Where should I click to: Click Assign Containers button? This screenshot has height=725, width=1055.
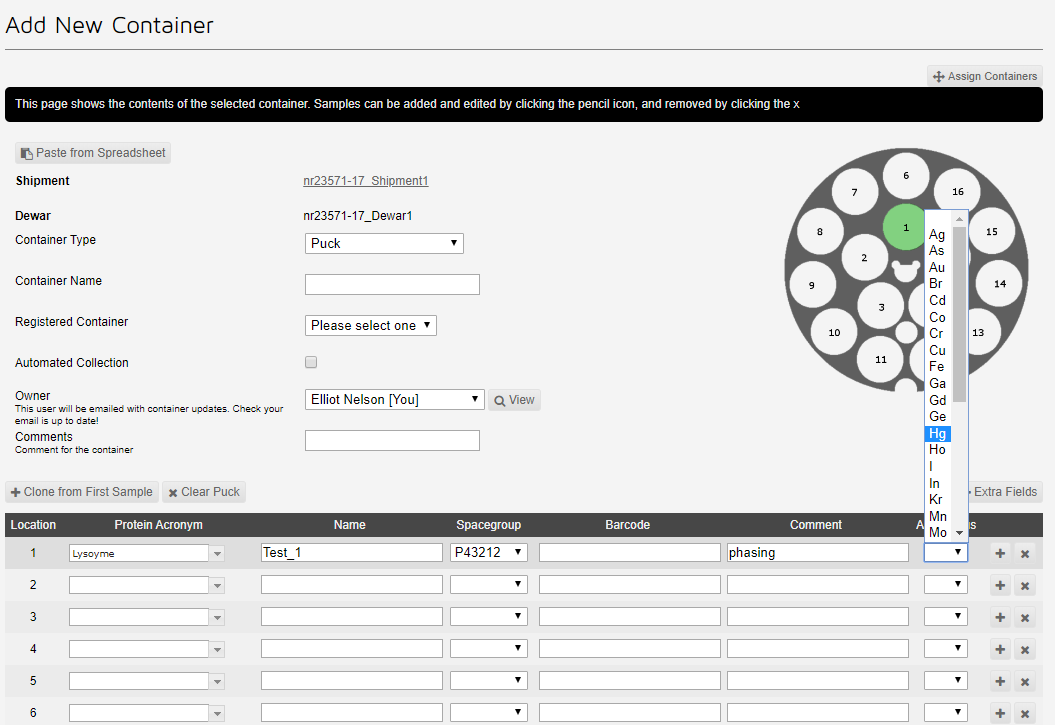point(985,76)
